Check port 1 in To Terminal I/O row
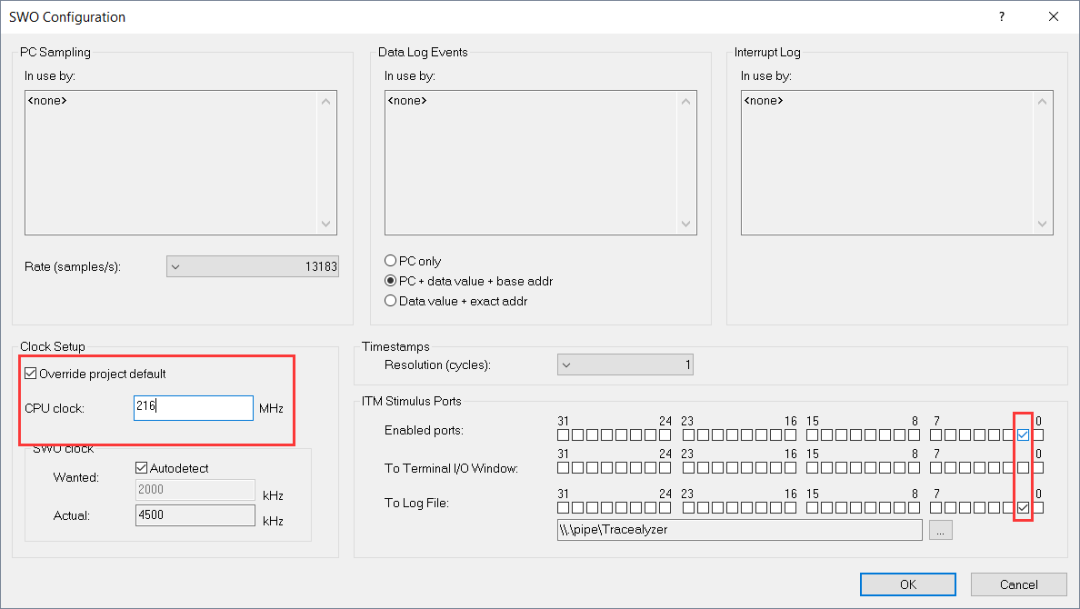This screenshot has width=1080, height=609. tap(1023, 468)
